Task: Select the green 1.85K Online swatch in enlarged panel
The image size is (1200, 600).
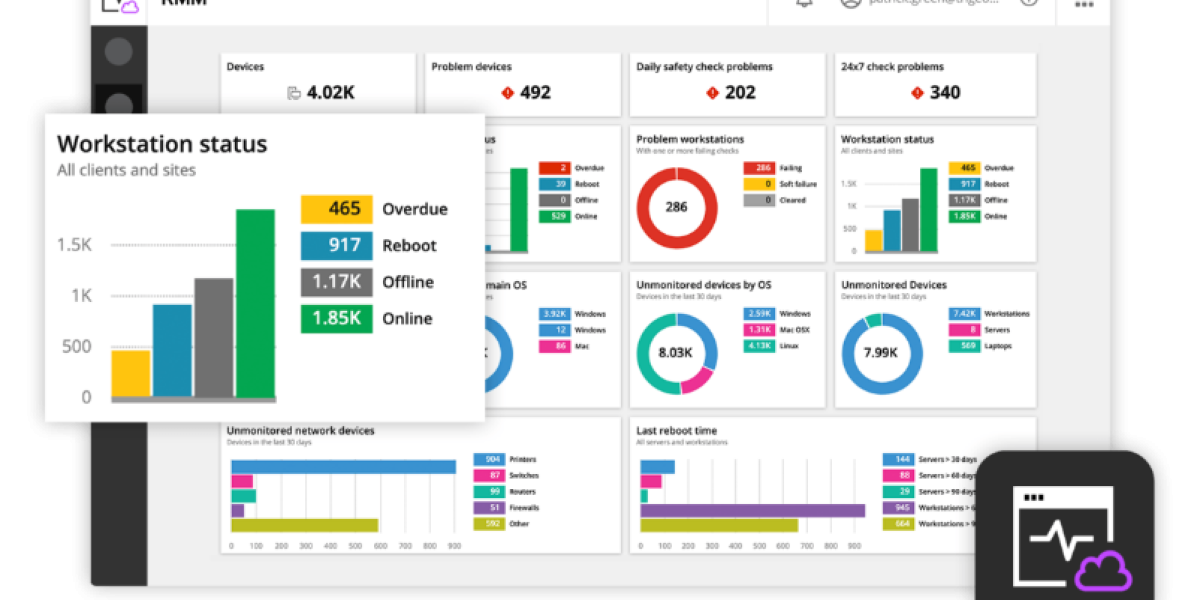Action: coord(337,319)
